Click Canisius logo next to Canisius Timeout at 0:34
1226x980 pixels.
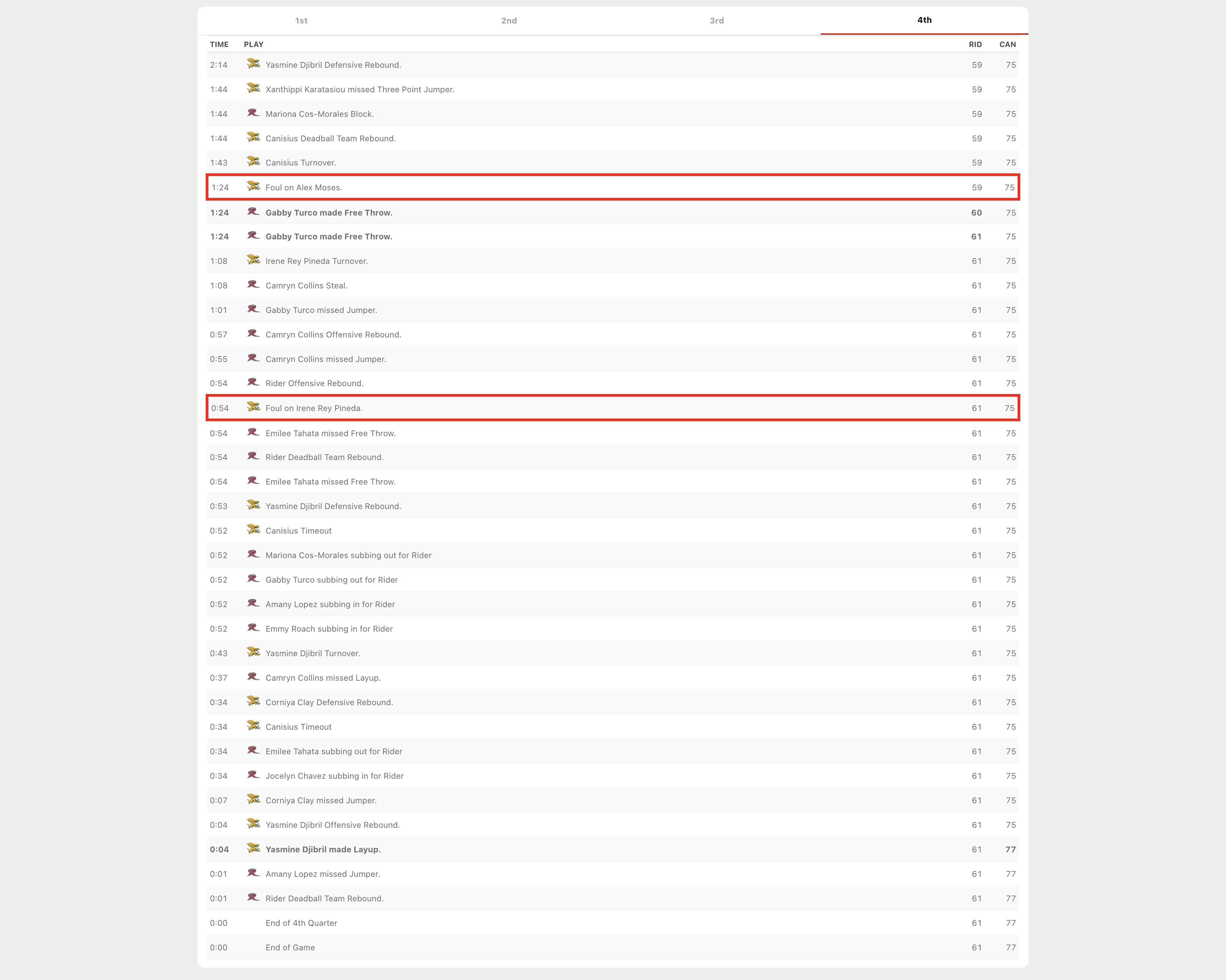coord(253,726)
